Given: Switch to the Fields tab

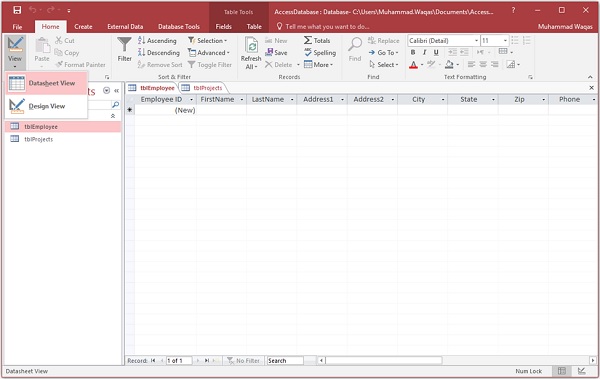Looking at the screenshot, I should (x=223, y=26).
